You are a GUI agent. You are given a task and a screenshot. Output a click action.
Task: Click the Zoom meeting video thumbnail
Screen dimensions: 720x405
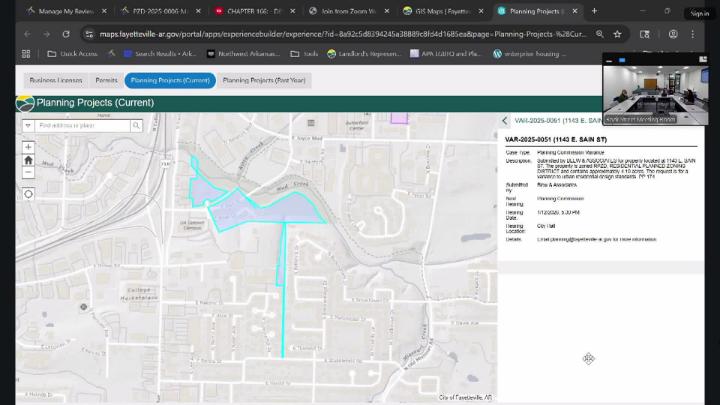click(654, 96)
